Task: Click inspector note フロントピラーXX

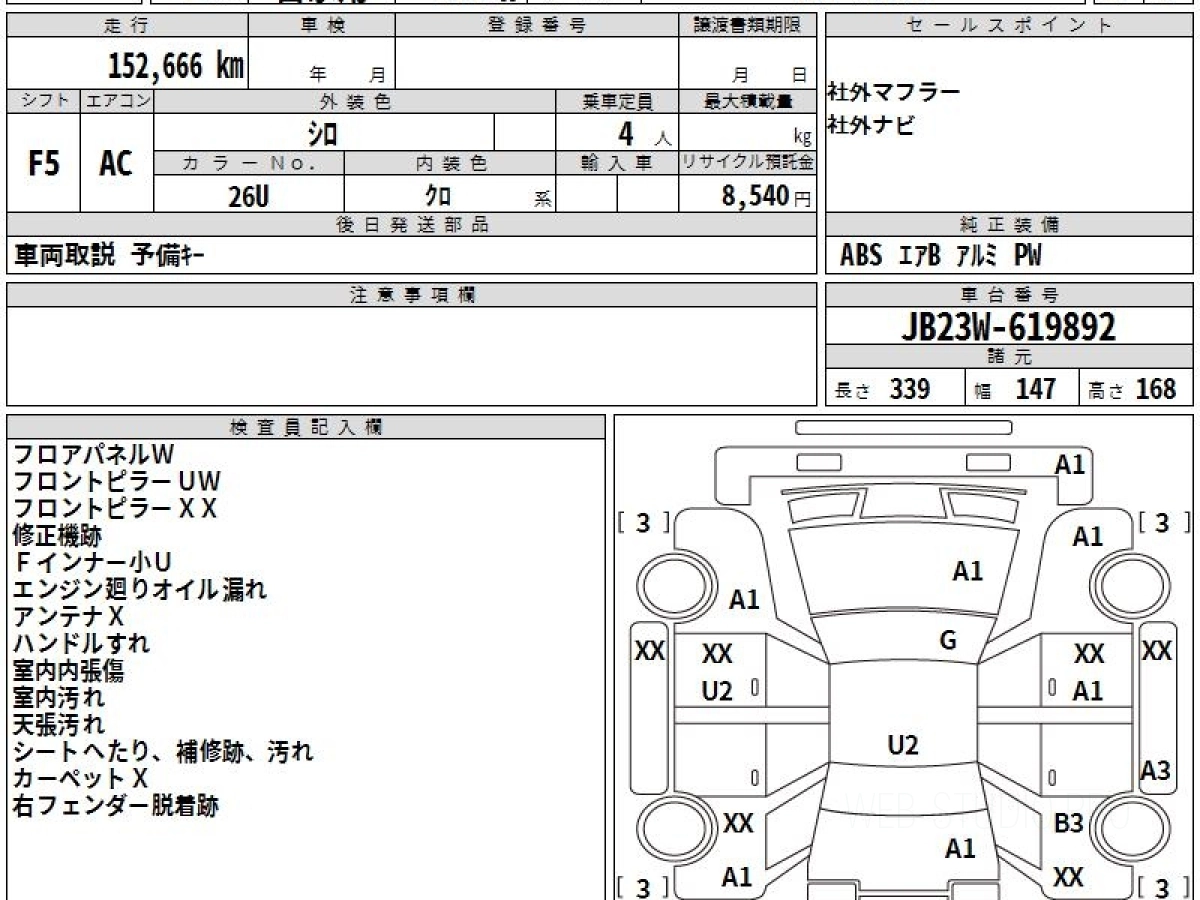Action: 115,508
